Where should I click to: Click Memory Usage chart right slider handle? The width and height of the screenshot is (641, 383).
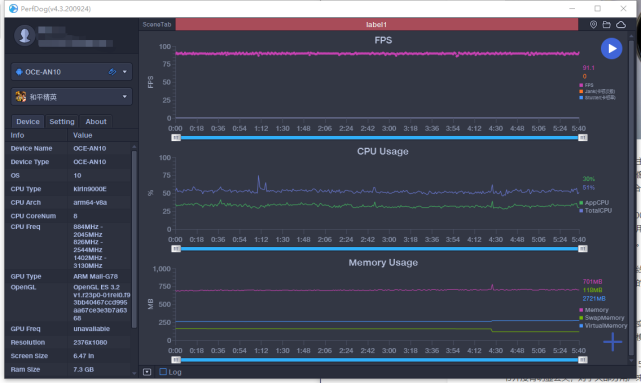[583, 360]
